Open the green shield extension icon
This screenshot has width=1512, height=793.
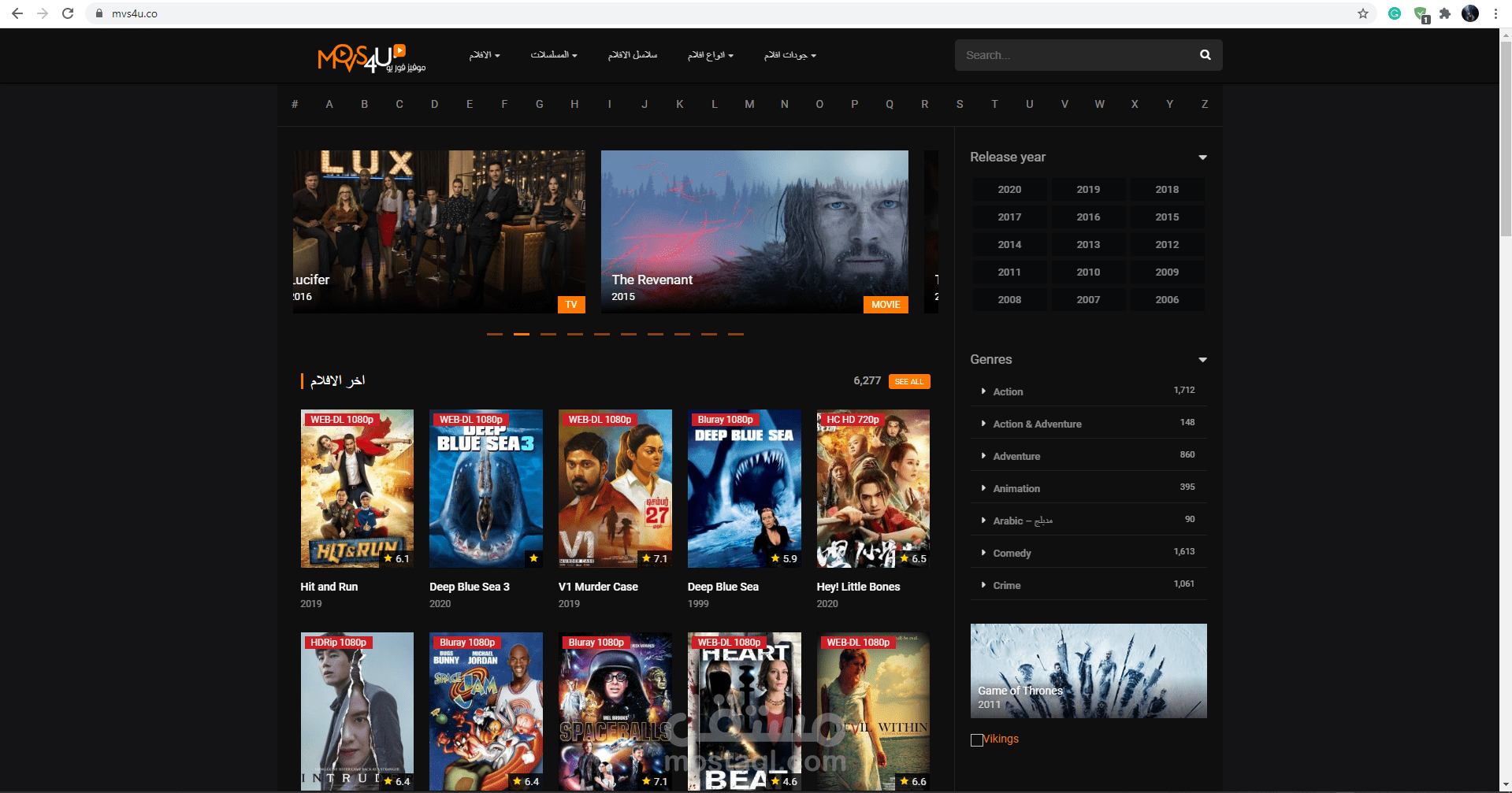click(1420, 14)
